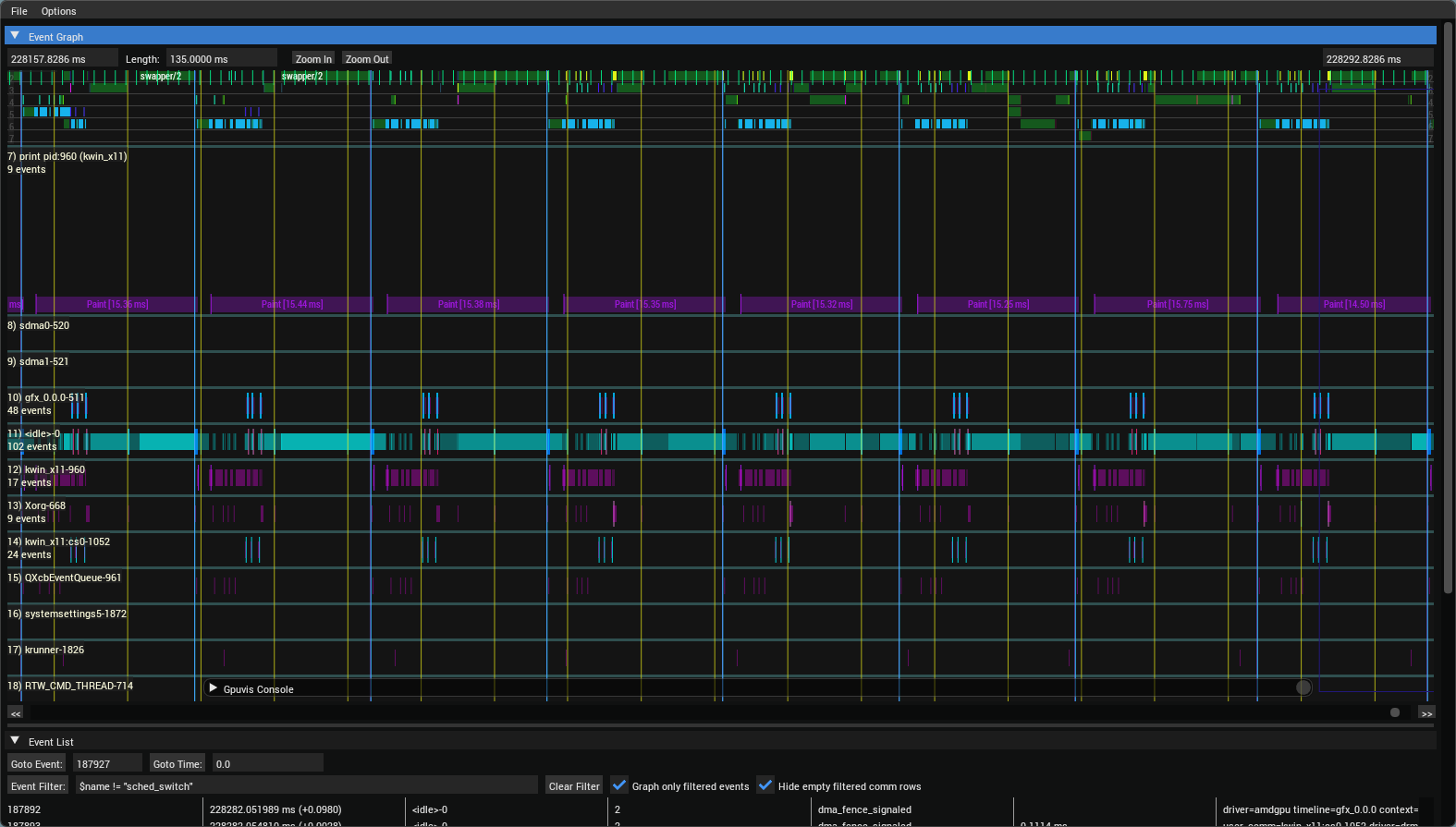Click the Goto Event number field
This screenshot has height=827, width=1456.
pyautogui.click(x=108, y=764)
